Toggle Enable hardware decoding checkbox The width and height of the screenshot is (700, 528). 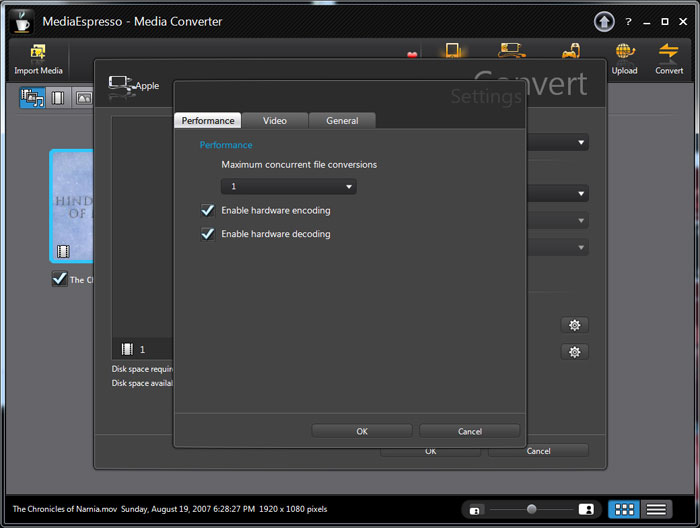208,234
